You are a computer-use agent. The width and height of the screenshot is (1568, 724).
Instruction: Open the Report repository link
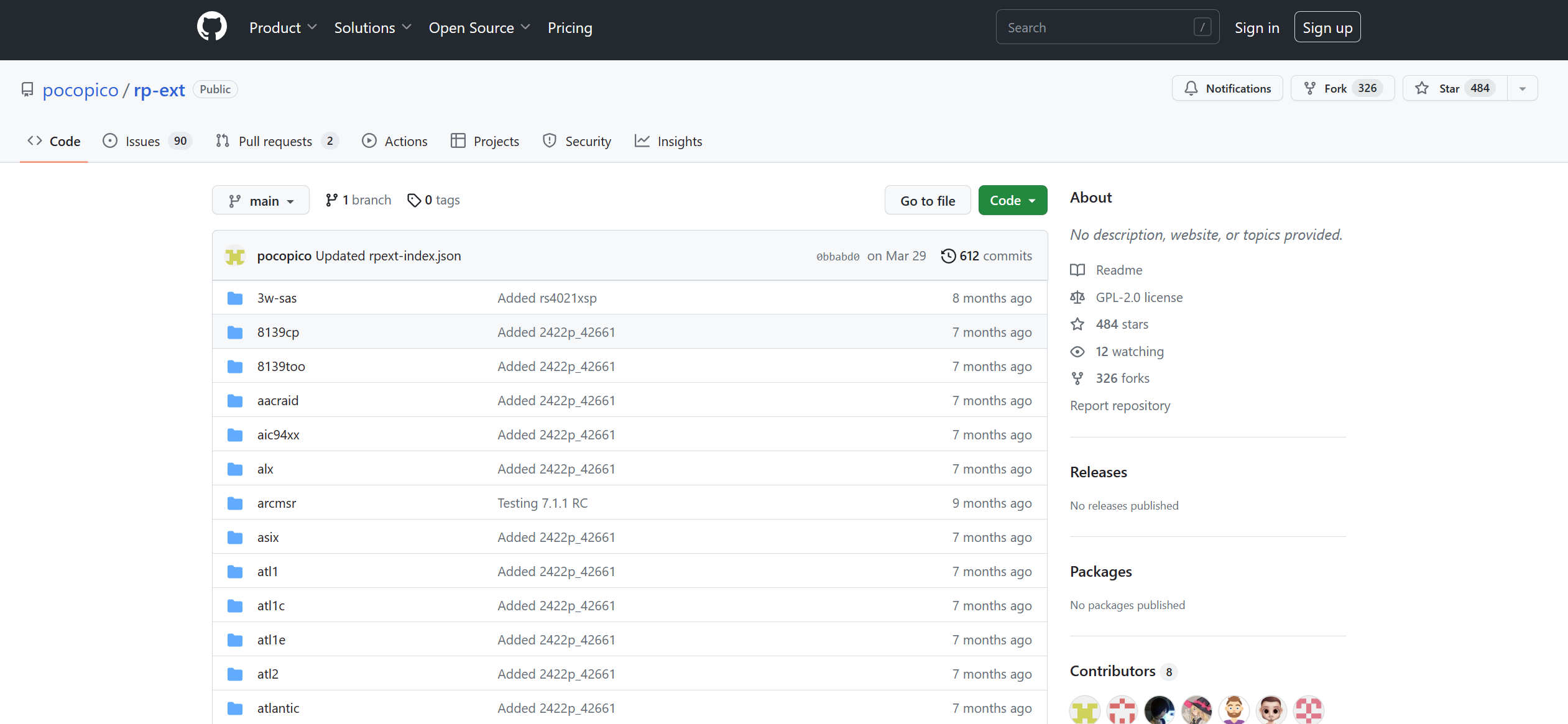click(x=1120, y=406)
